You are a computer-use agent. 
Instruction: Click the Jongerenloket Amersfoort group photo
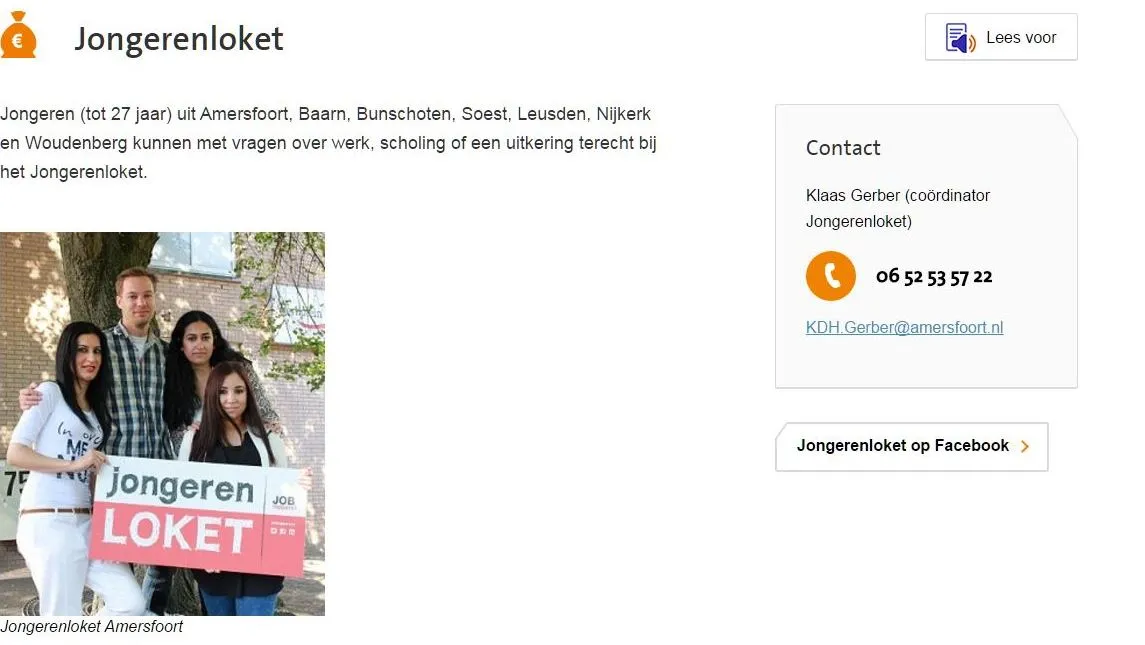[162, 424]
